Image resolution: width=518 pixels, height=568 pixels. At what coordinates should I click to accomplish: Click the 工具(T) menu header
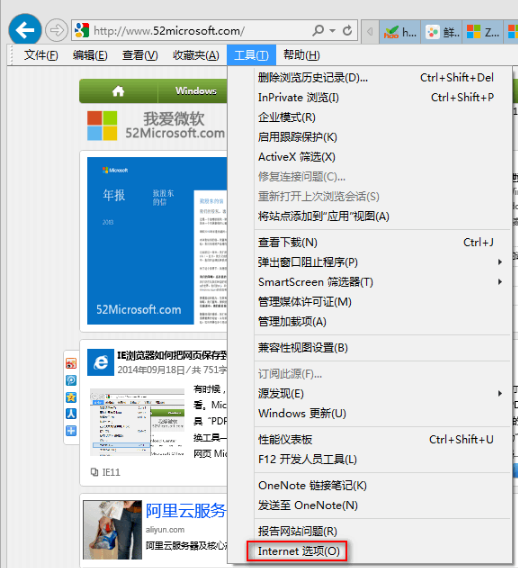coord(251,55)
